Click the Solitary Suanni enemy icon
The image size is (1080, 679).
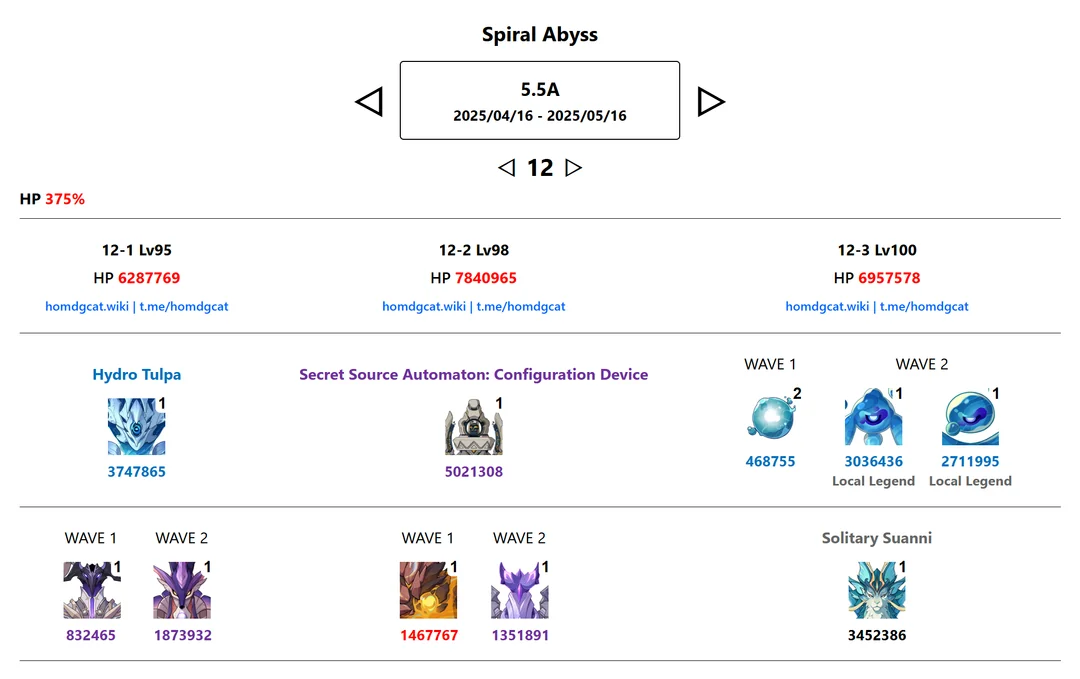tap(877, 590)
